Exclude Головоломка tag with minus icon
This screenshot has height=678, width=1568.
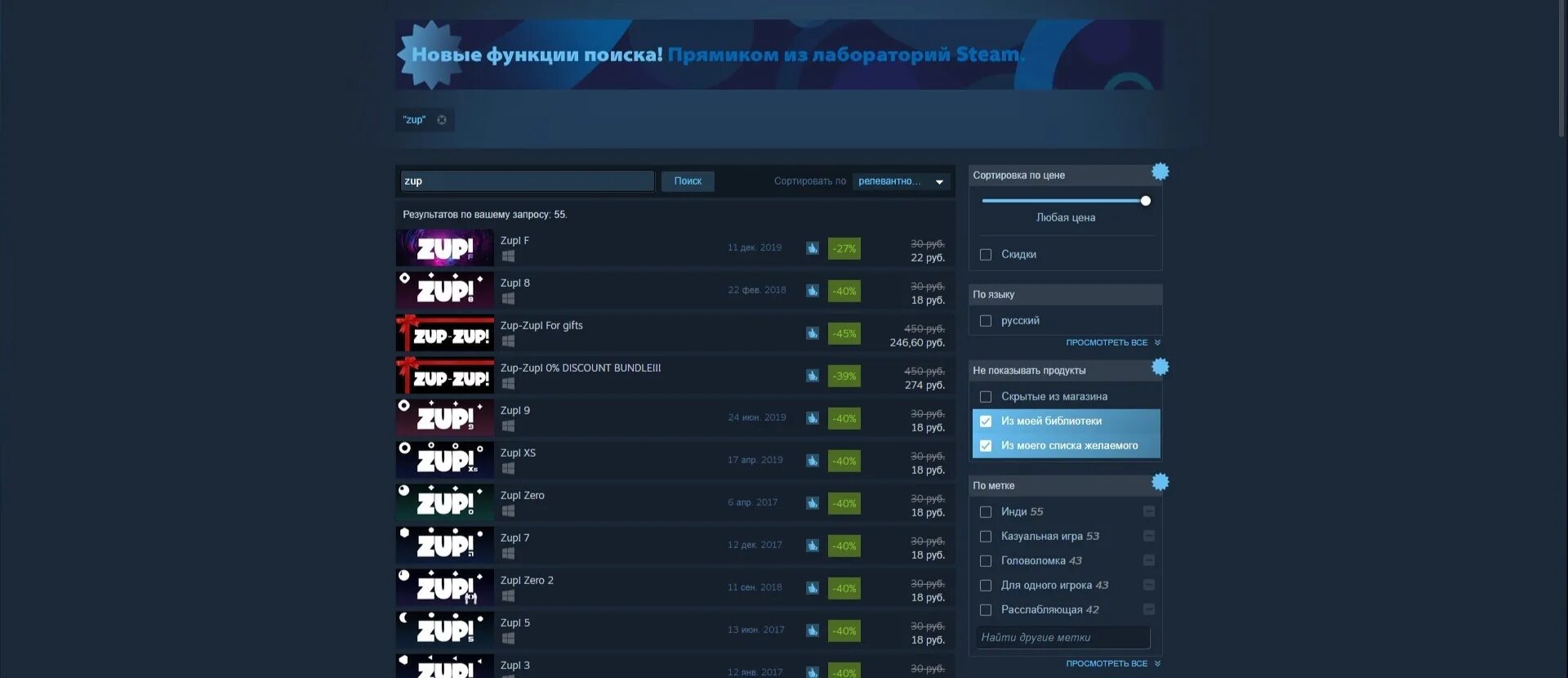click(1149, 560)
